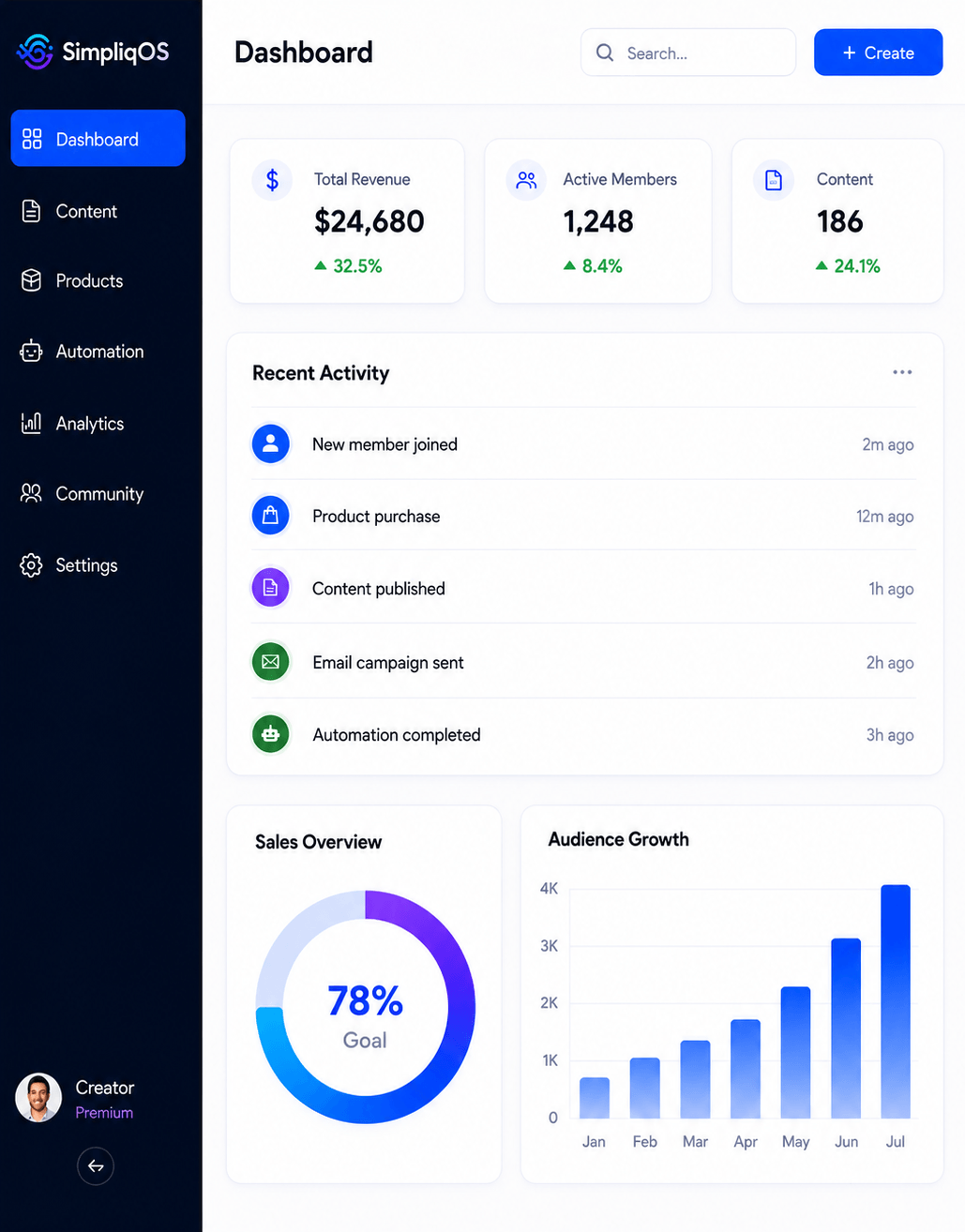Click the SimpliqOS logo icon
The width and height of the screenshot is (965, 1232).
click(x=36, y=52)
